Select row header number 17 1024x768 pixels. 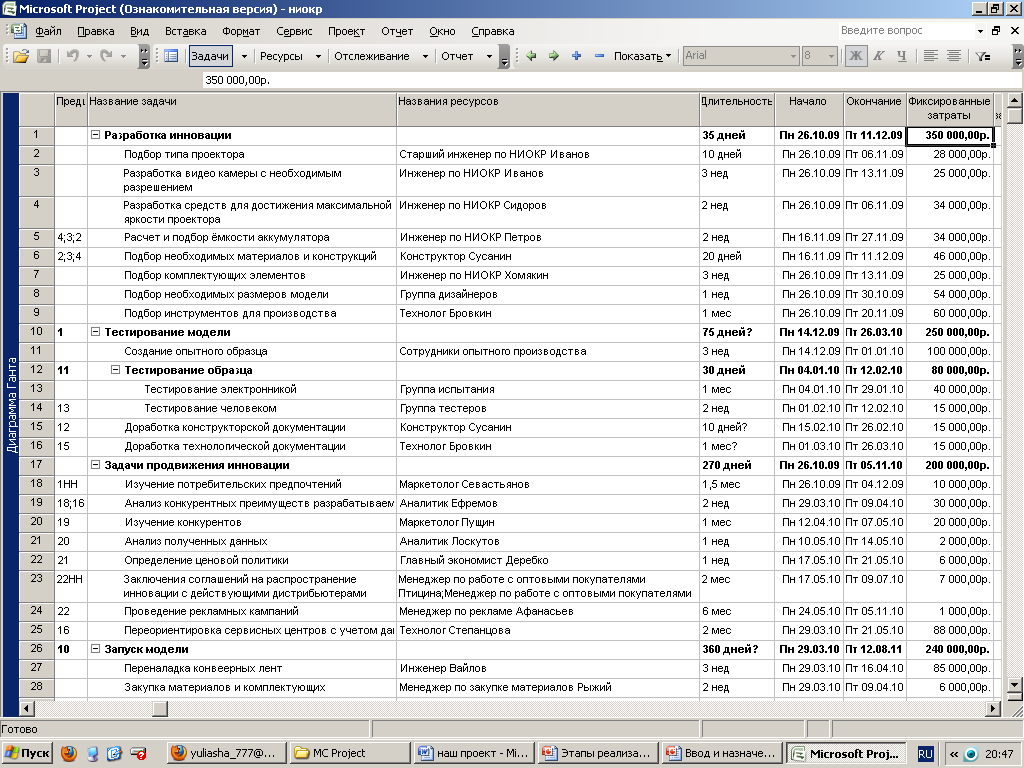click(37, 465)
